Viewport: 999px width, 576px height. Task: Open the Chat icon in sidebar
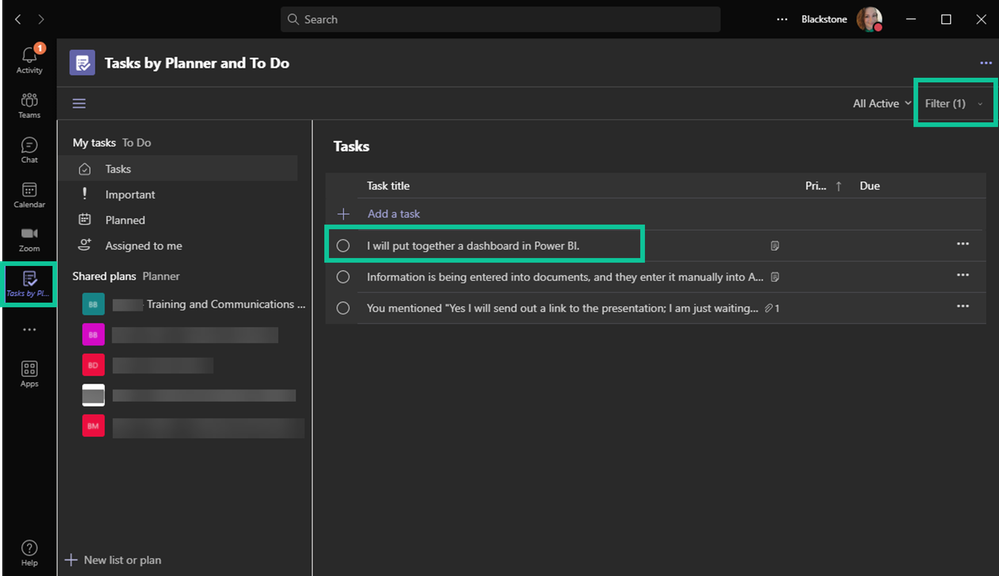[29, 150]
